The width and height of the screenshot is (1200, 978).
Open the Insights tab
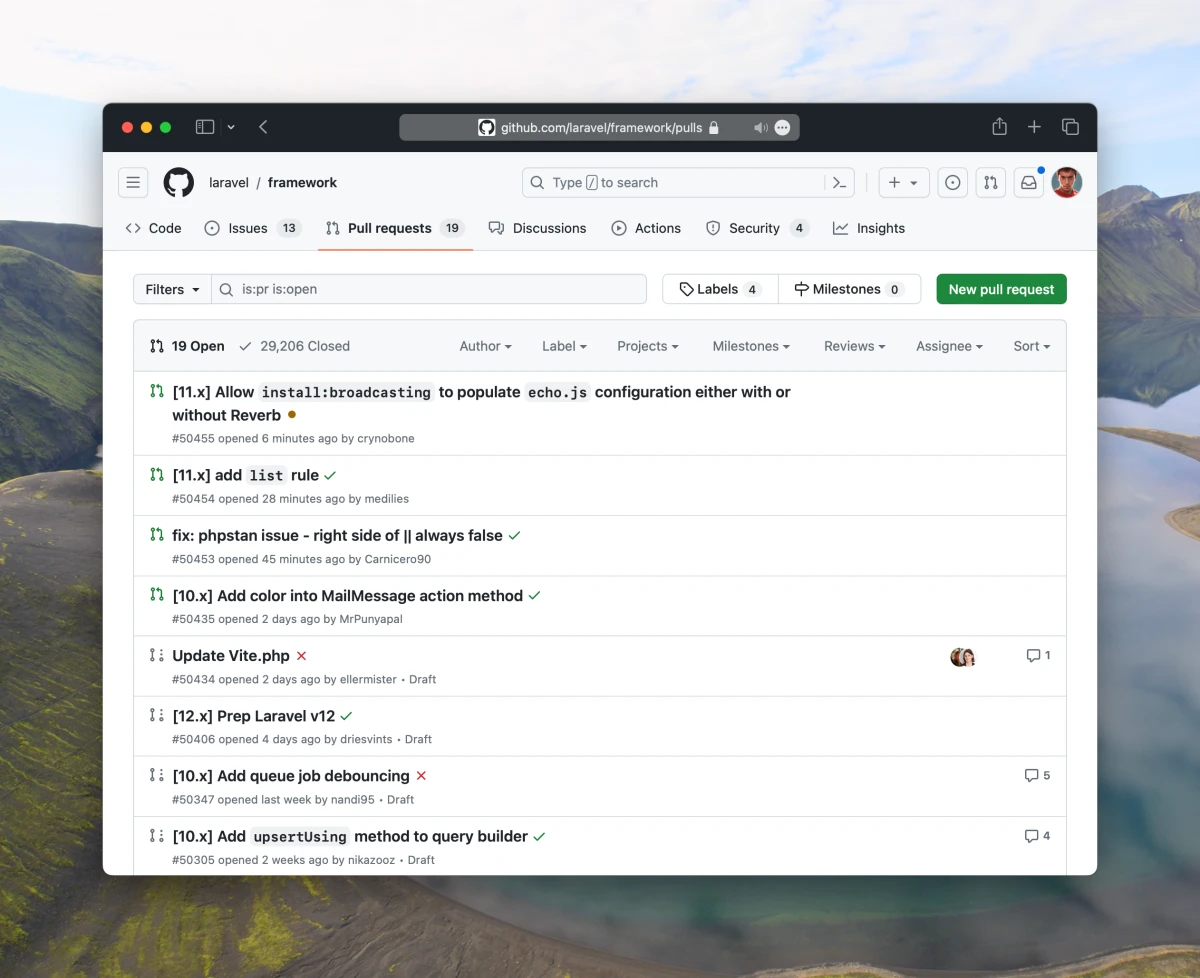point(868,228)
